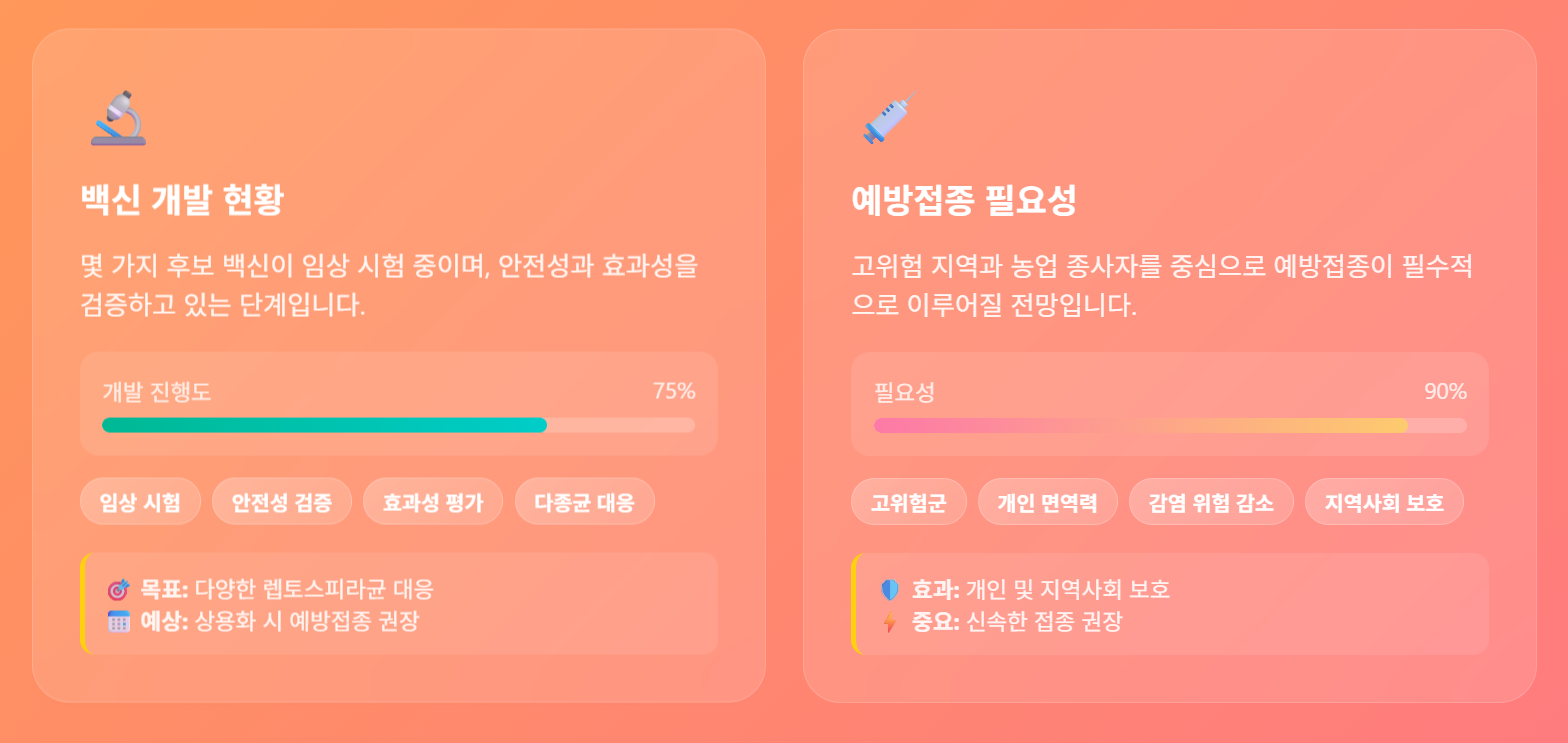Click the syringe icon on vaccination card
The height and width of the screenshot is (743, 1568).
[x=889, y=118]
